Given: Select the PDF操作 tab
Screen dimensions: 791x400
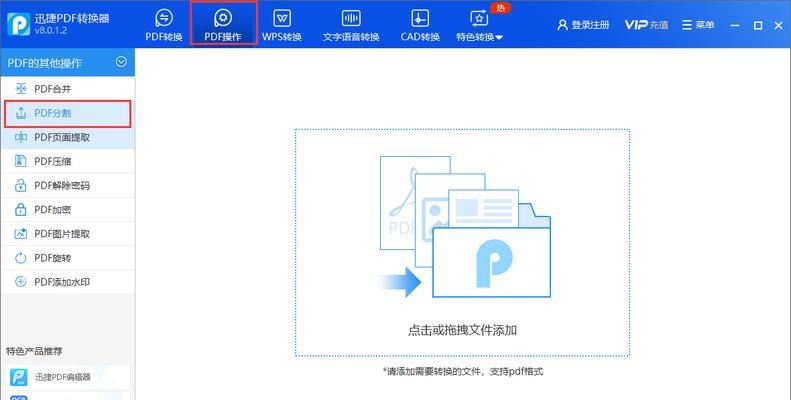Looking at the screenshot, I should click(223, 24).
